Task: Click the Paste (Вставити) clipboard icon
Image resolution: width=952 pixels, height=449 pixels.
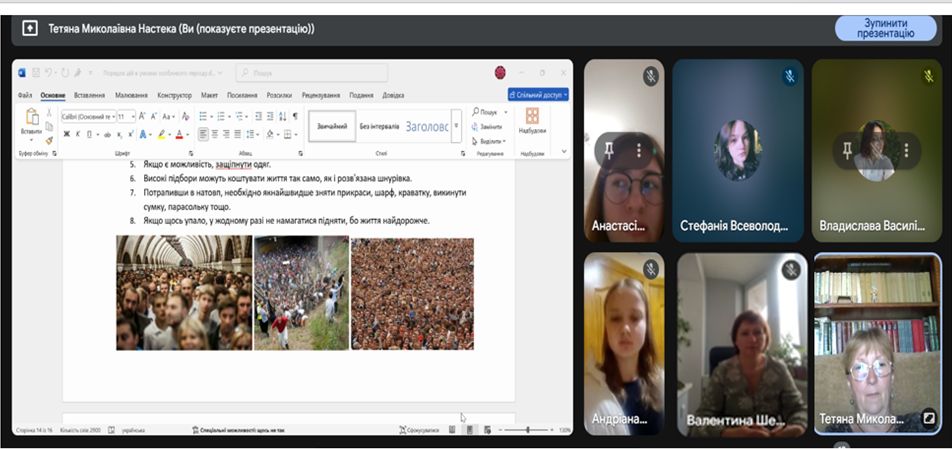Action: tap(31, 119)
